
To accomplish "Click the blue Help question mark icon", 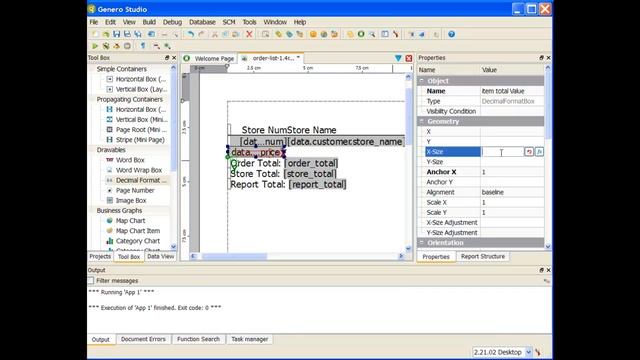I will tap(451, 34).
